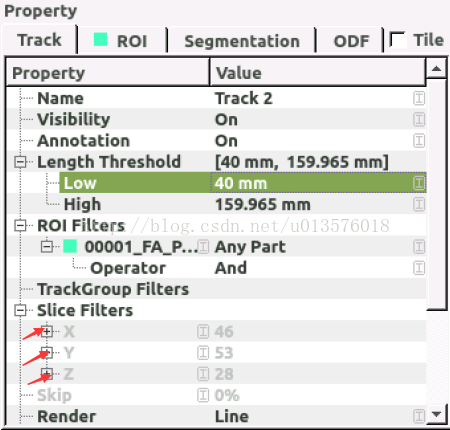This screenshot has height=430, width=450.
Task: Collapse the ROI Filters group
Action: pos(20,226)
